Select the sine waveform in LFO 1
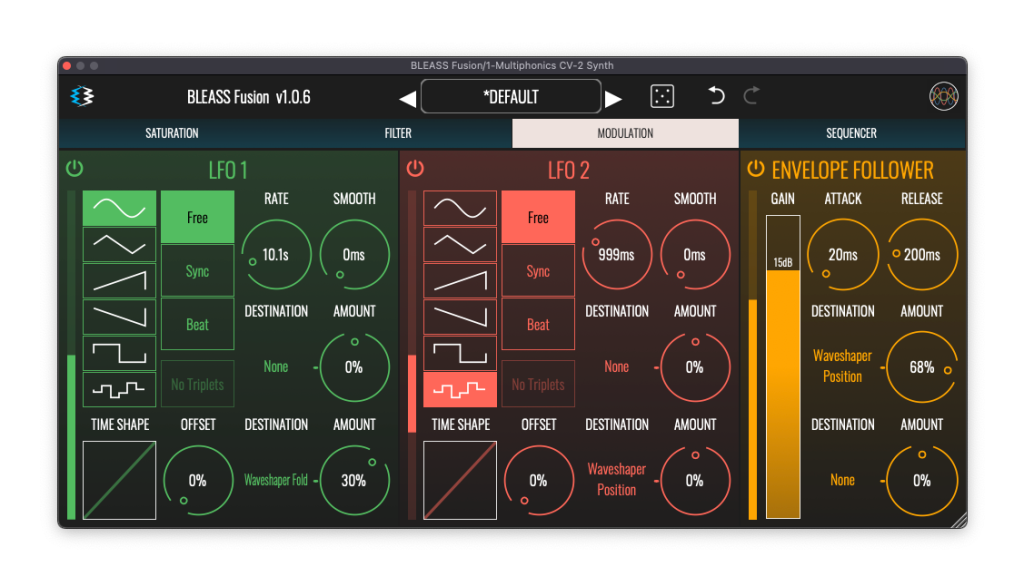Screen dimensions: 1024x586 119,208
